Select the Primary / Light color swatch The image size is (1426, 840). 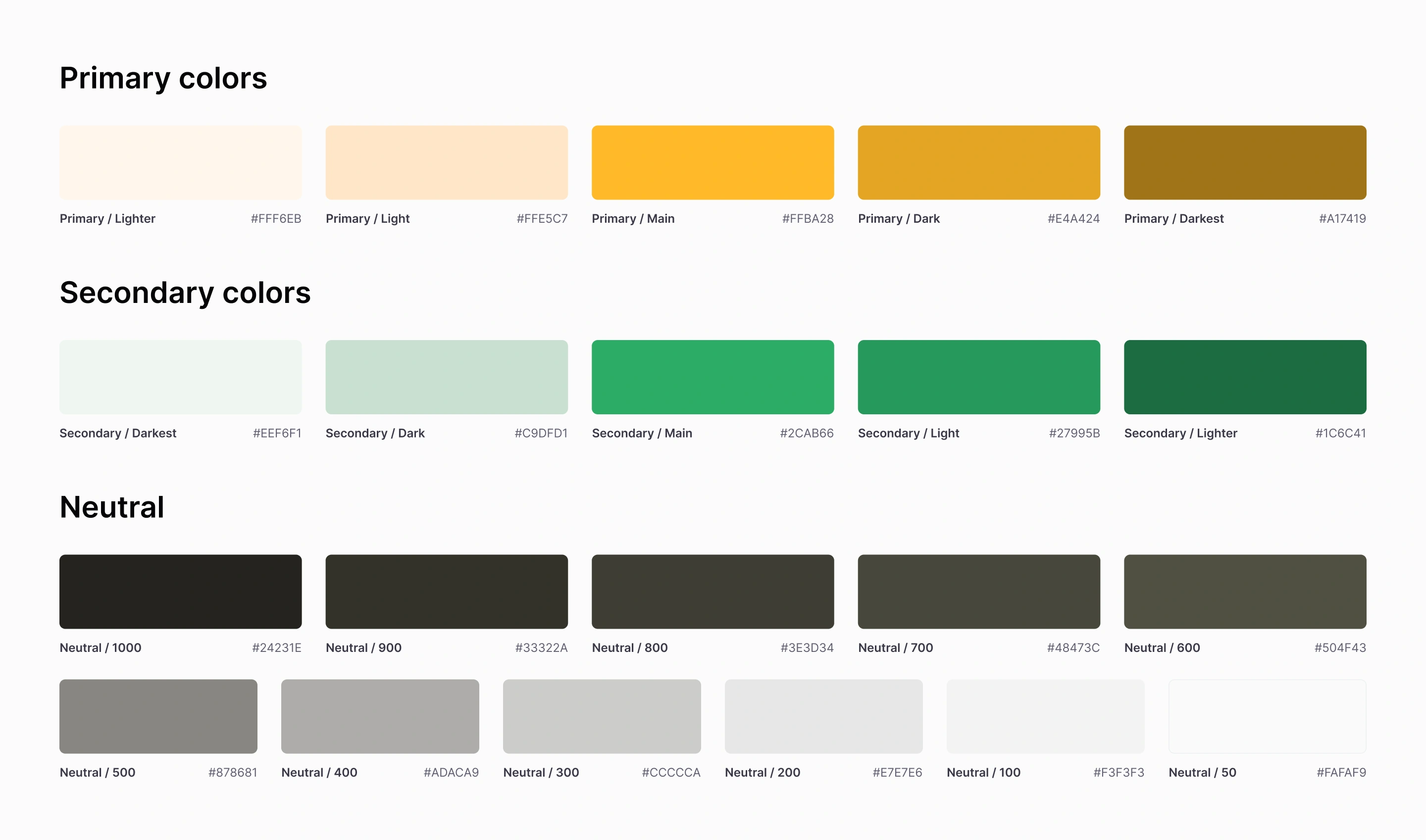point(447,162)
